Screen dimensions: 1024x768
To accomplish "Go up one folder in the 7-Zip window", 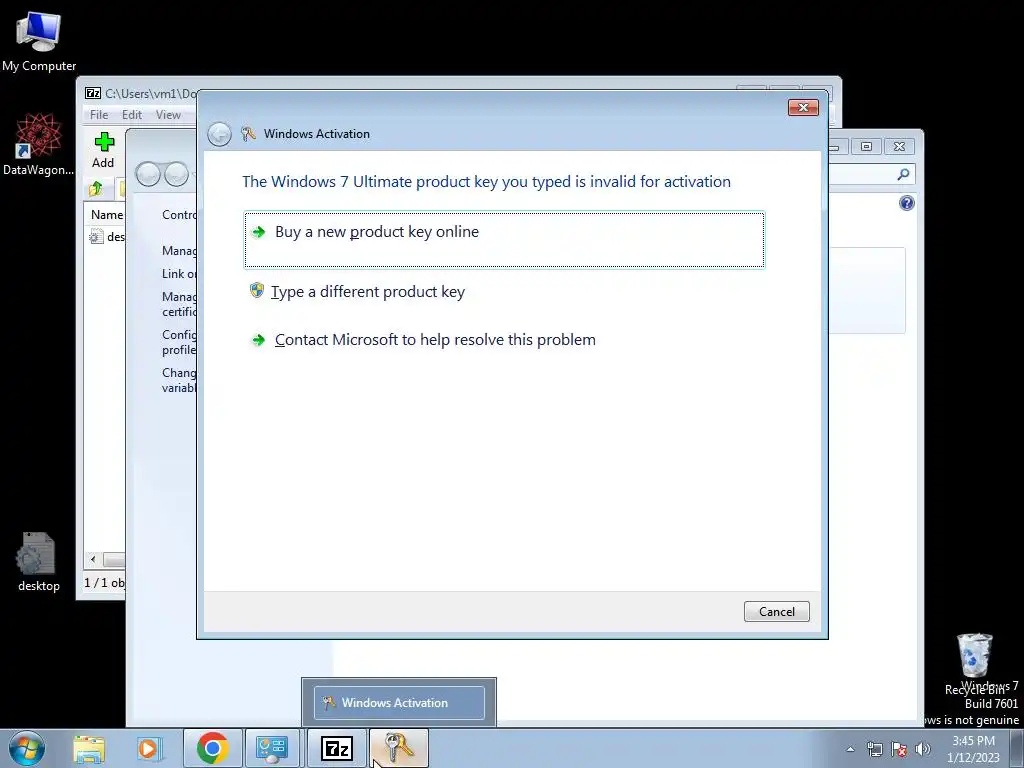I will click(96, 189).
